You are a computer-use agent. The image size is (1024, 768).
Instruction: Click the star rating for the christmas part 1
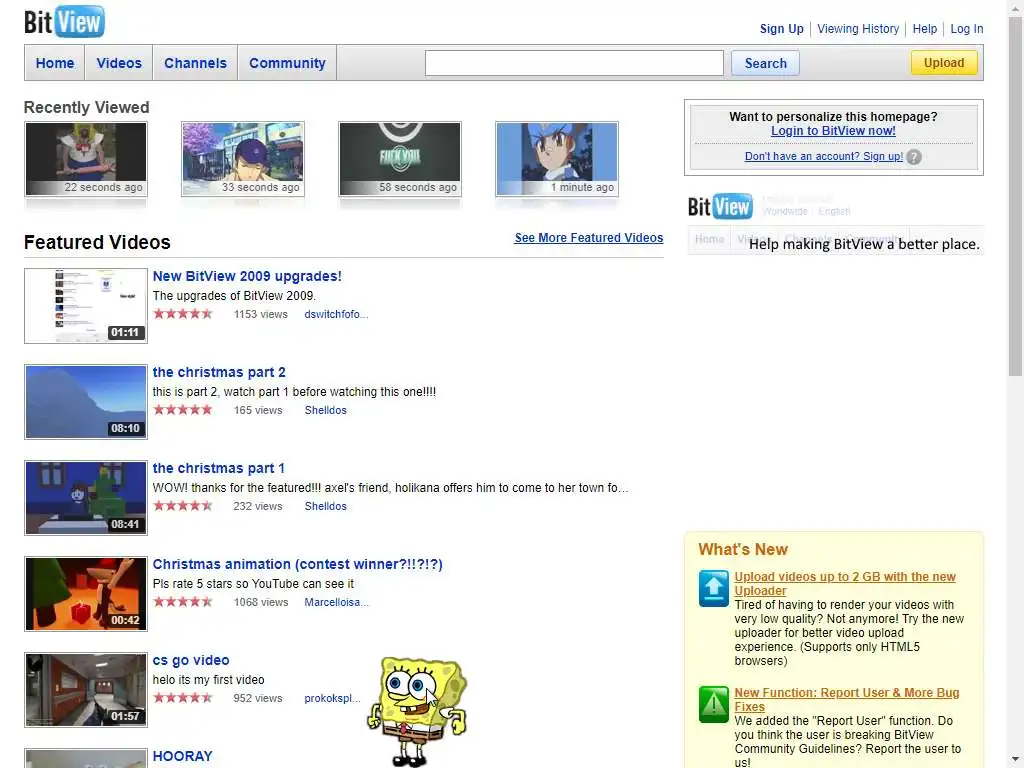(183, 506)
